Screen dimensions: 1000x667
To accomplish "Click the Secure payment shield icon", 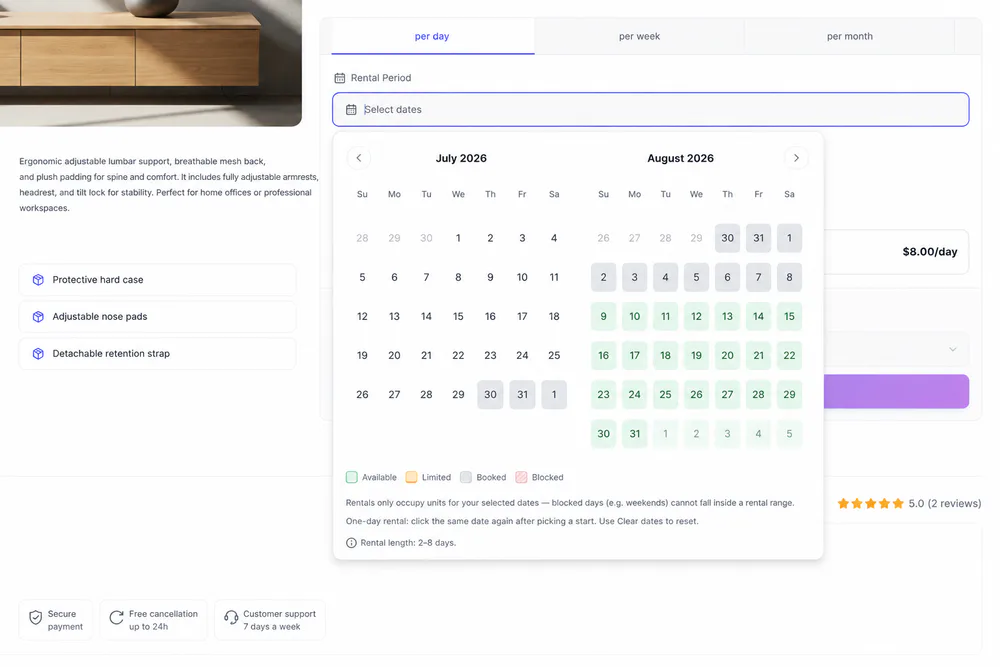I will [36, 617].
